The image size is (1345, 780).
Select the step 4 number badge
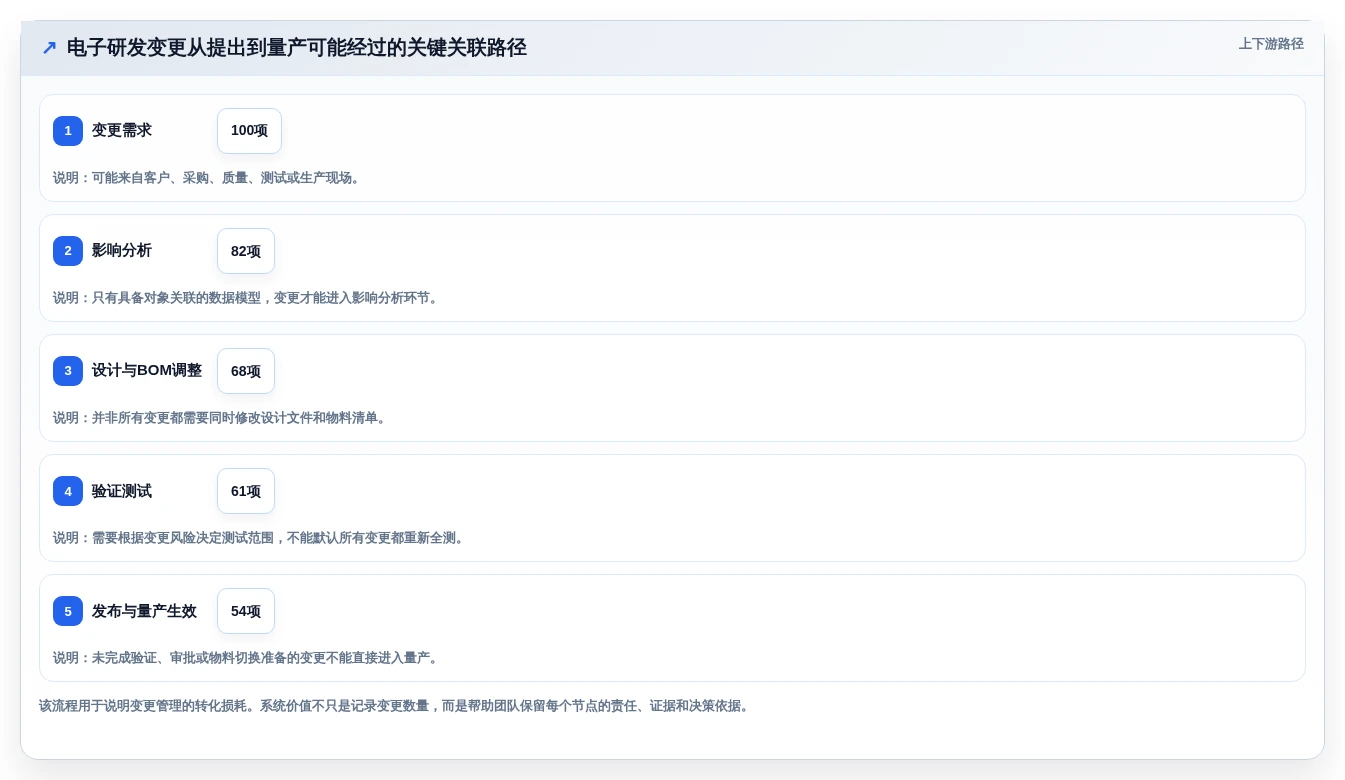(68, 491)
